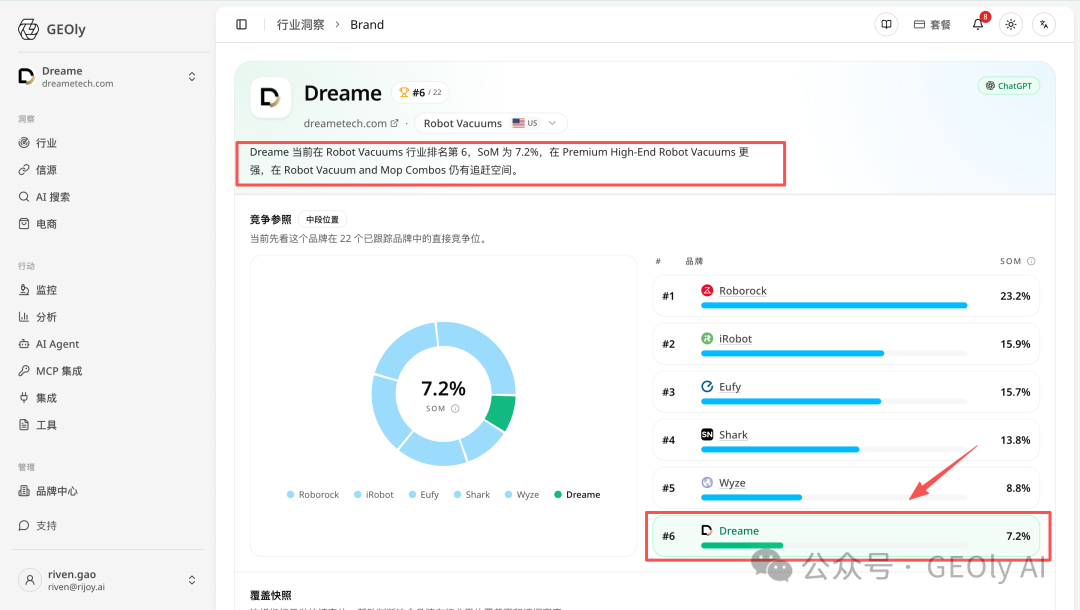
Task: Open the documentation book icon
Action: click(886, 25)
